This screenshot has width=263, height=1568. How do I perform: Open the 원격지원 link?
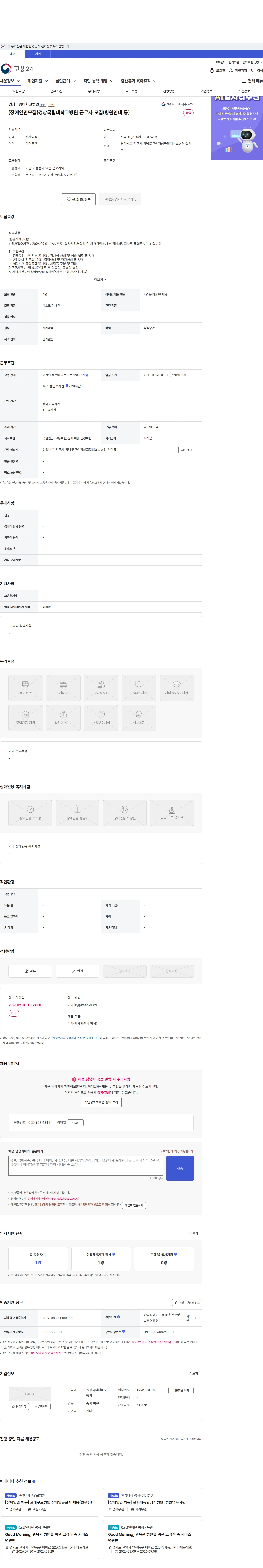point(234,62)
